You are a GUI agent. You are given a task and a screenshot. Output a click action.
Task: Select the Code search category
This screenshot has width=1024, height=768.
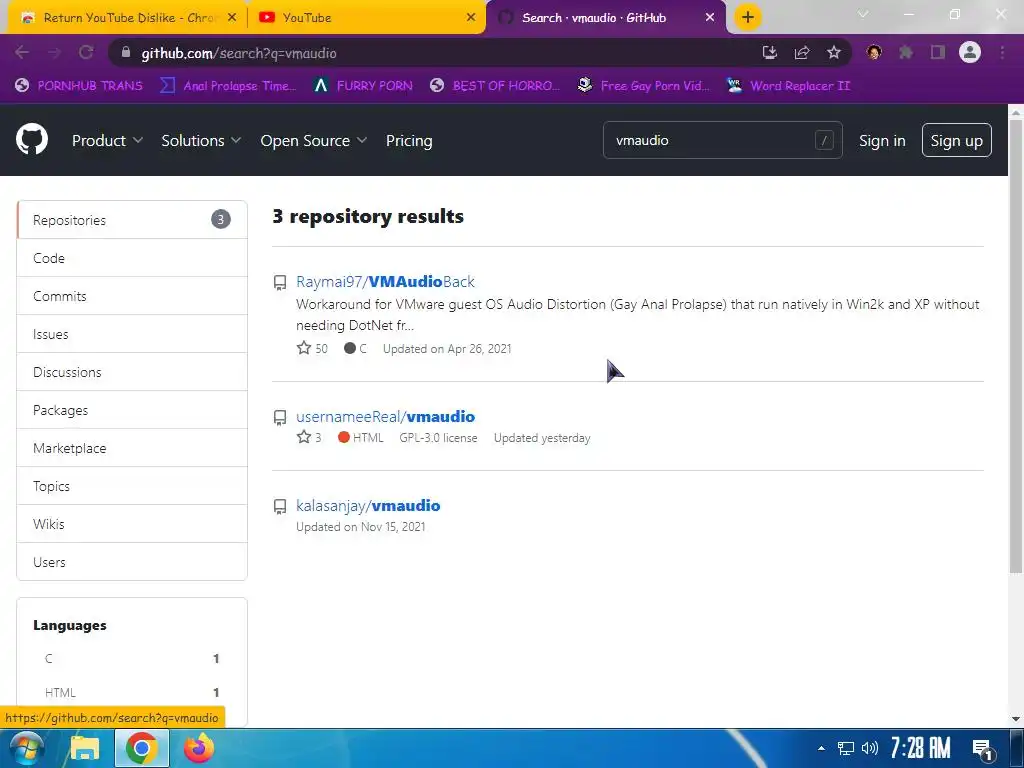pyautogui.click(x=132, y=258)
